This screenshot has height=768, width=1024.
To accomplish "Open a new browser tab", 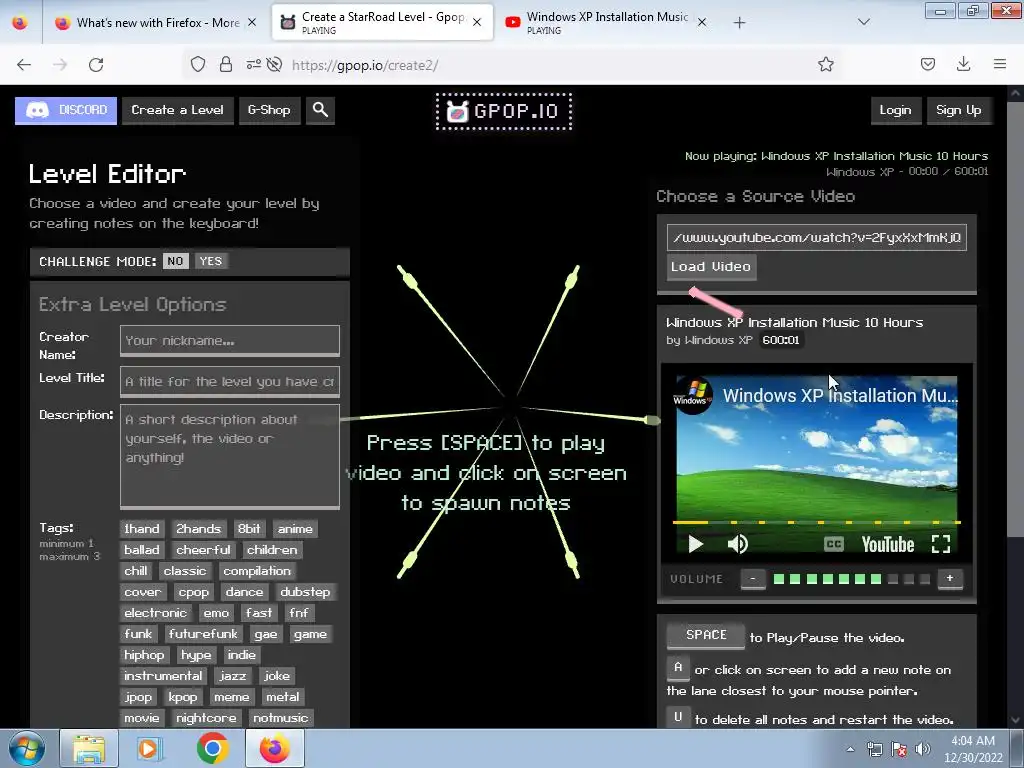I will 739,23.
